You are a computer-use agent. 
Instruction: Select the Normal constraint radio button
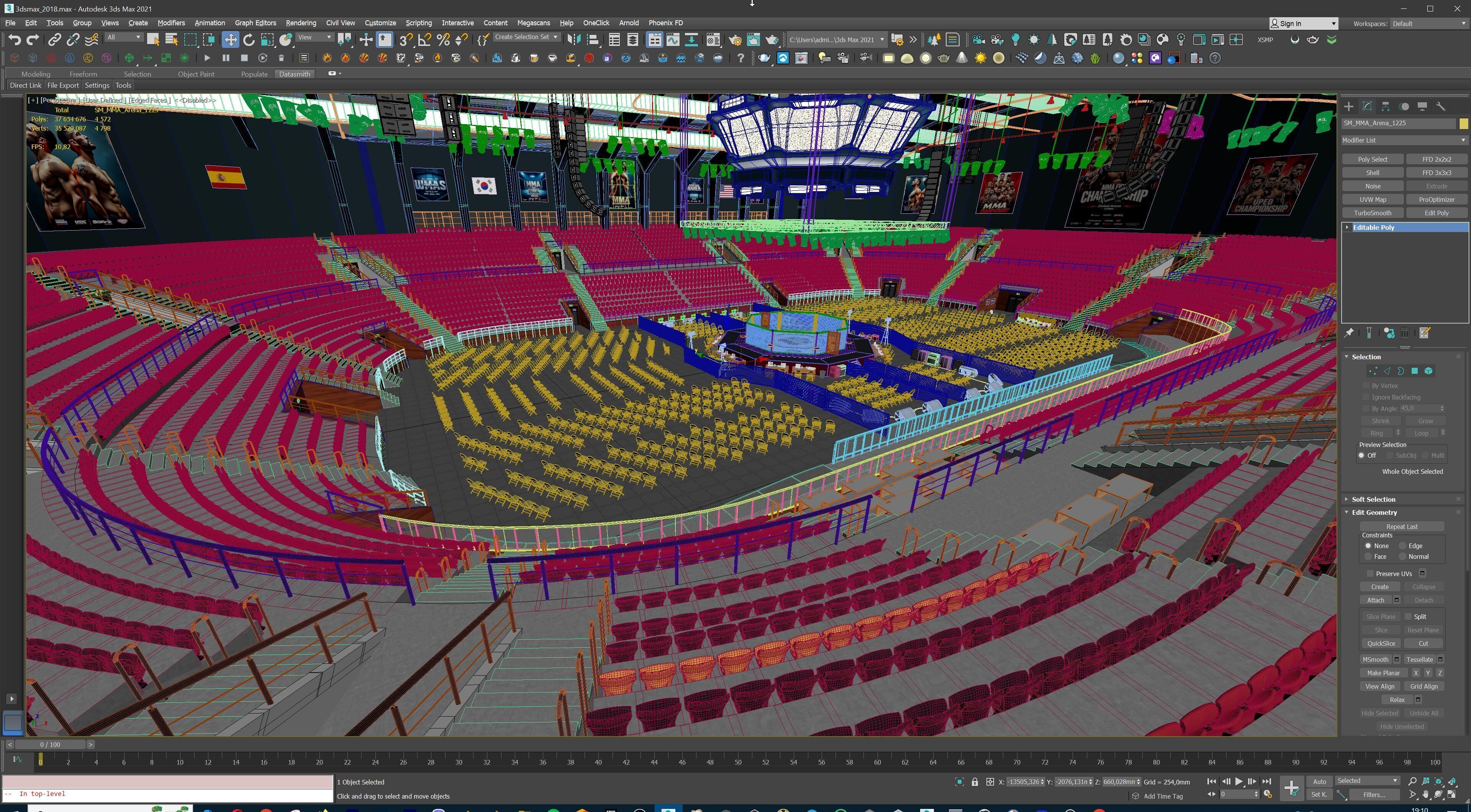pos(1402,556)
